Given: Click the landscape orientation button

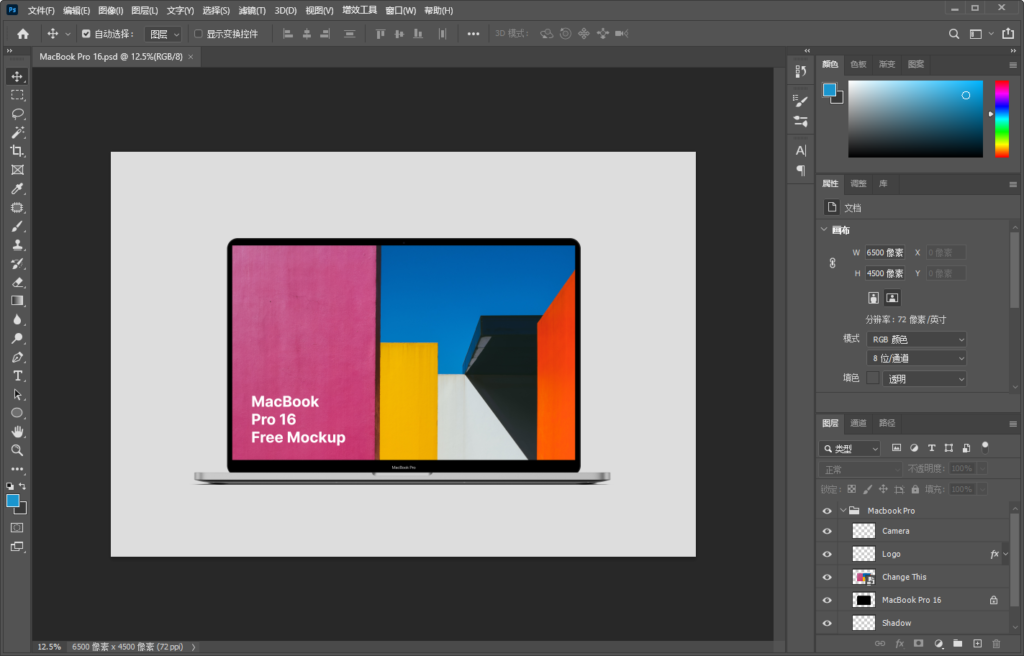Looking at the screenshot, I should [x=892, y=298].
